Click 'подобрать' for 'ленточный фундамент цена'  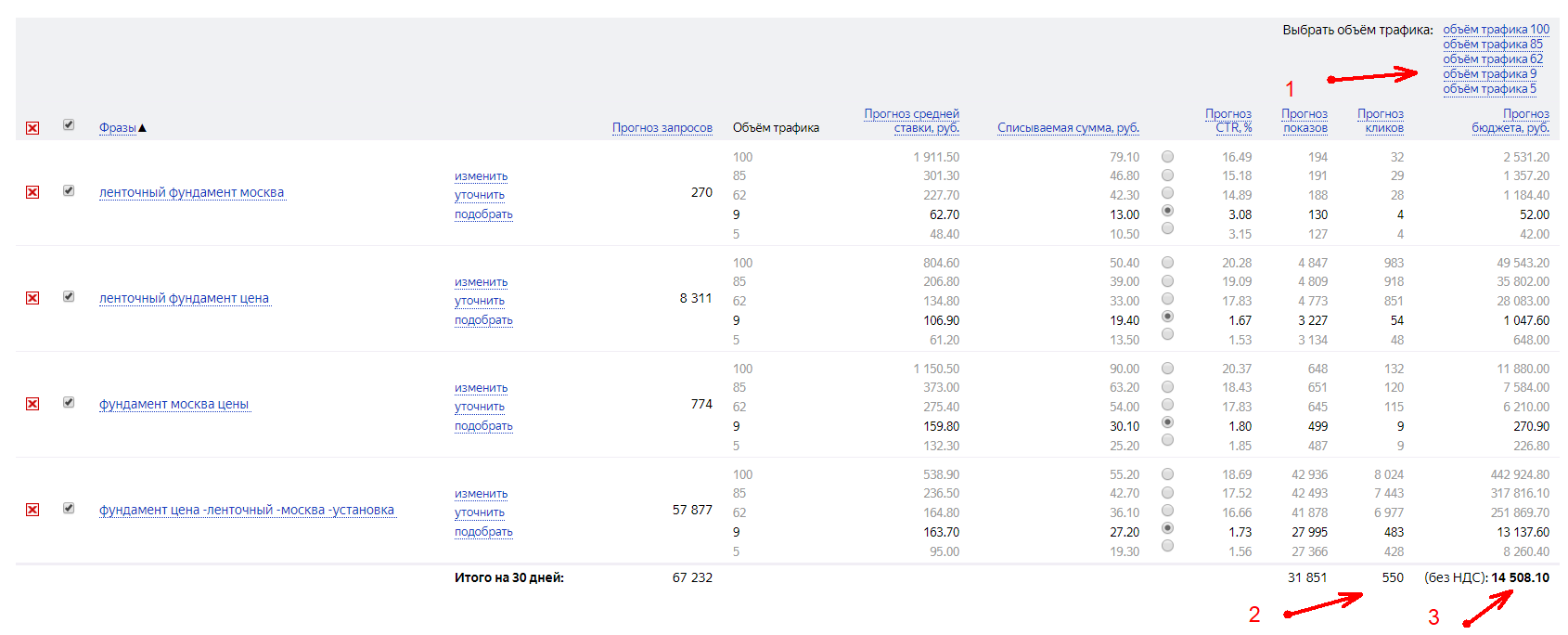[483, 320]
